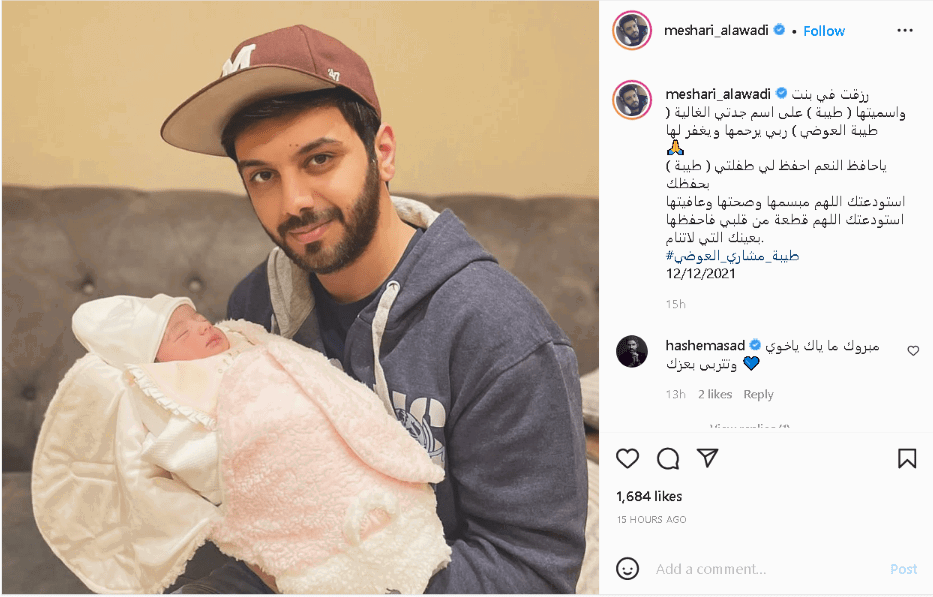
Task: Save post with bookmark icon
Action: point(907,458)
